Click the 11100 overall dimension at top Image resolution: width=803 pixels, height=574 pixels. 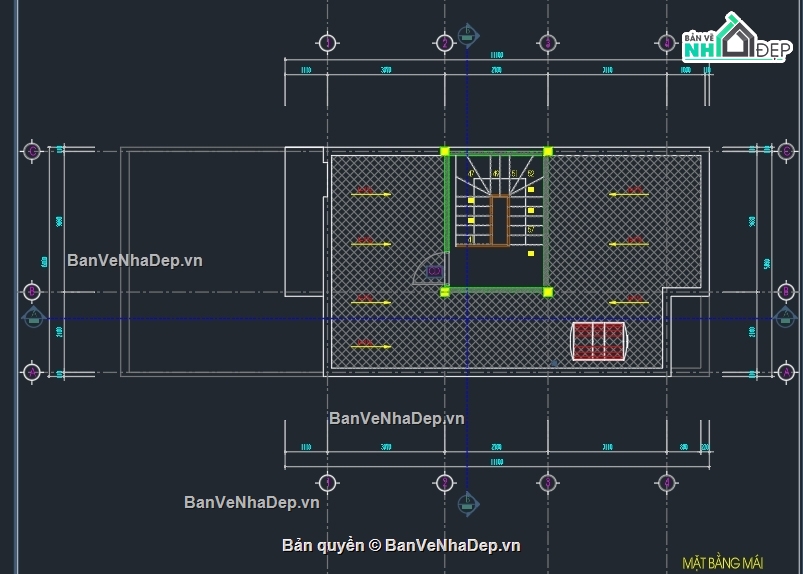pos(495,55)
